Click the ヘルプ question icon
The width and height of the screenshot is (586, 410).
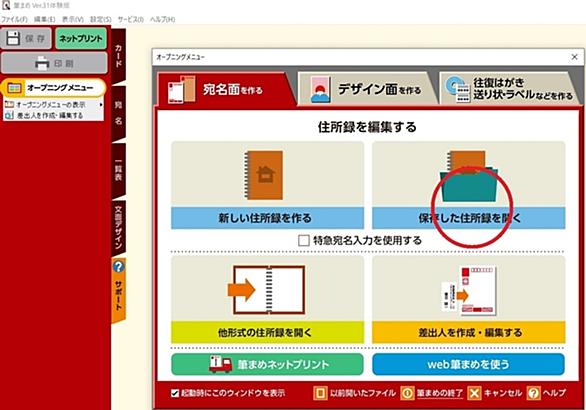533,393
